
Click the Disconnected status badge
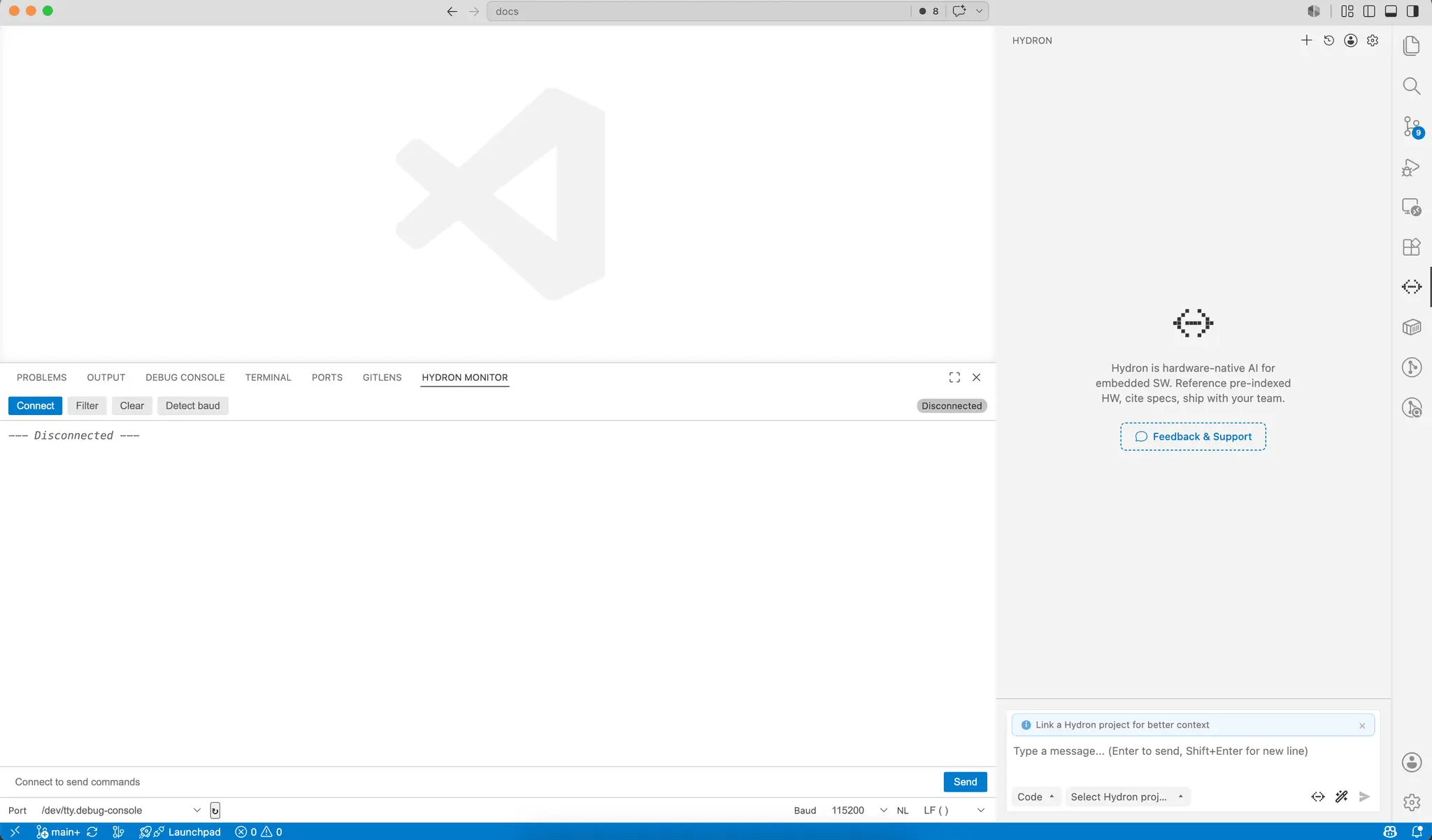[952, 406]
